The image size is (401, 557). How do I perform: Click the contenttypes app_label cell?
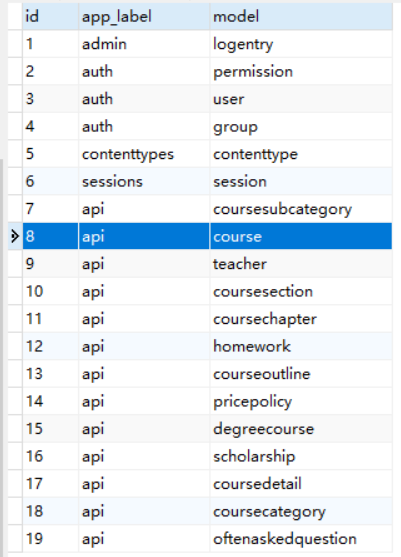click(x=144, y=154)
